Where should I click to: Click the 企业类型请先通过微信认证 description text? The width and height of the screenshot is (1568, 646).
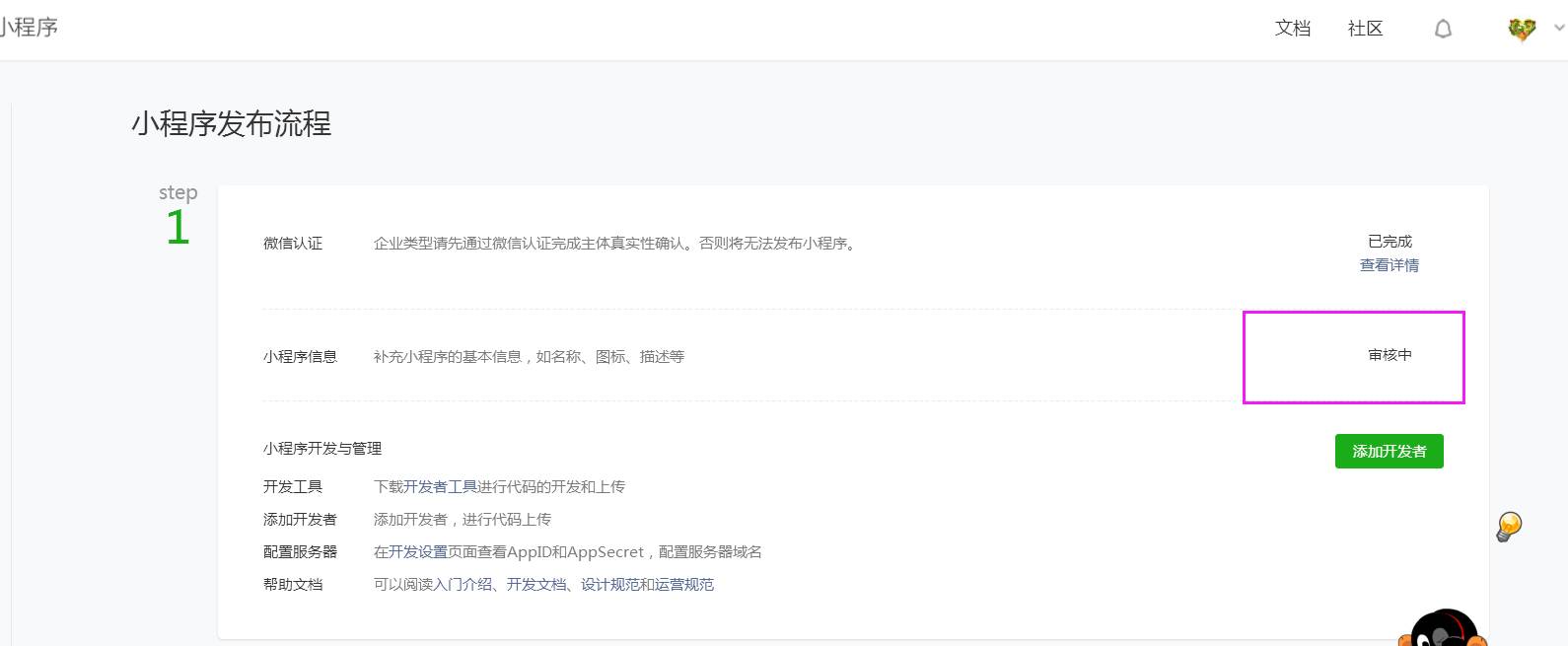point(614,244)
